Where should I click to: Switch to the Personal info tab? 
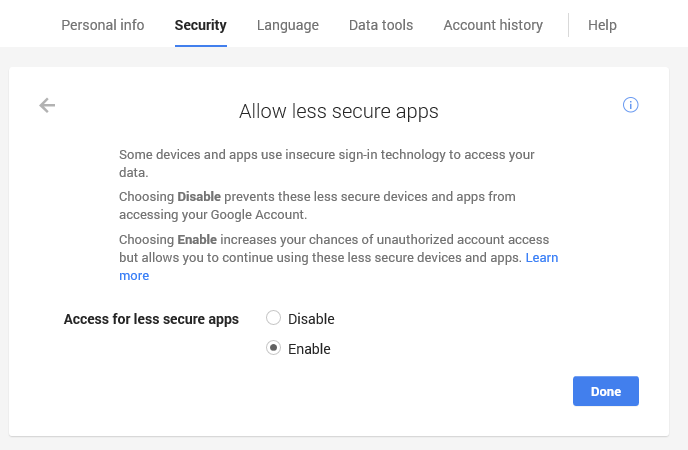click(103, 25)
